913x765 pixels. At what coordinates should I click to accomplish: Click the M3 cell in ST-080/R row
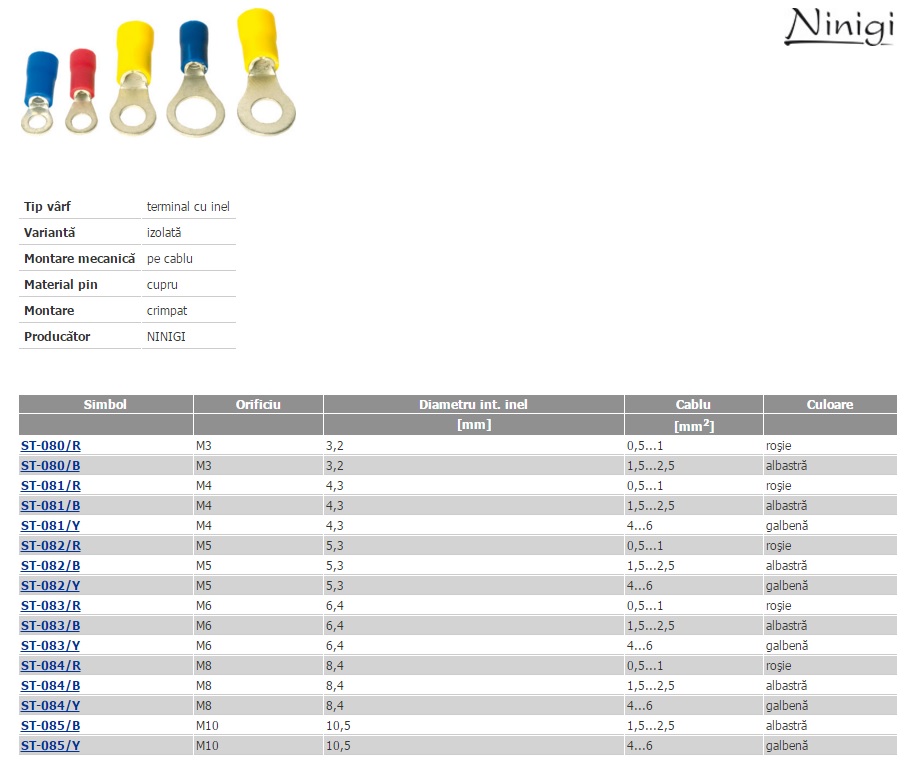click(x=204, y=446)
